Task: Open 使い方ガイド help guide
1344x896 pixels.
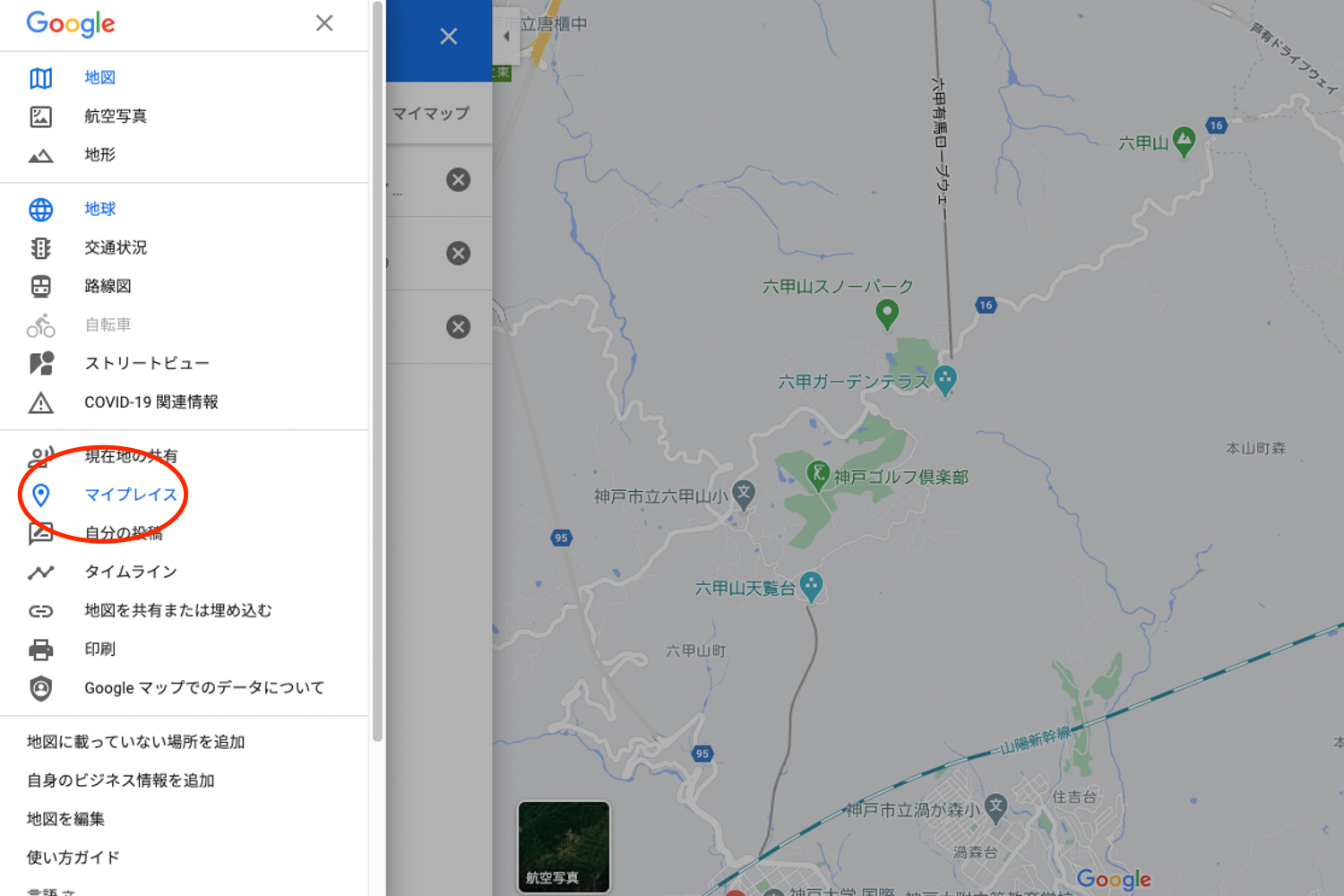Action: click(x=73, y=857)
